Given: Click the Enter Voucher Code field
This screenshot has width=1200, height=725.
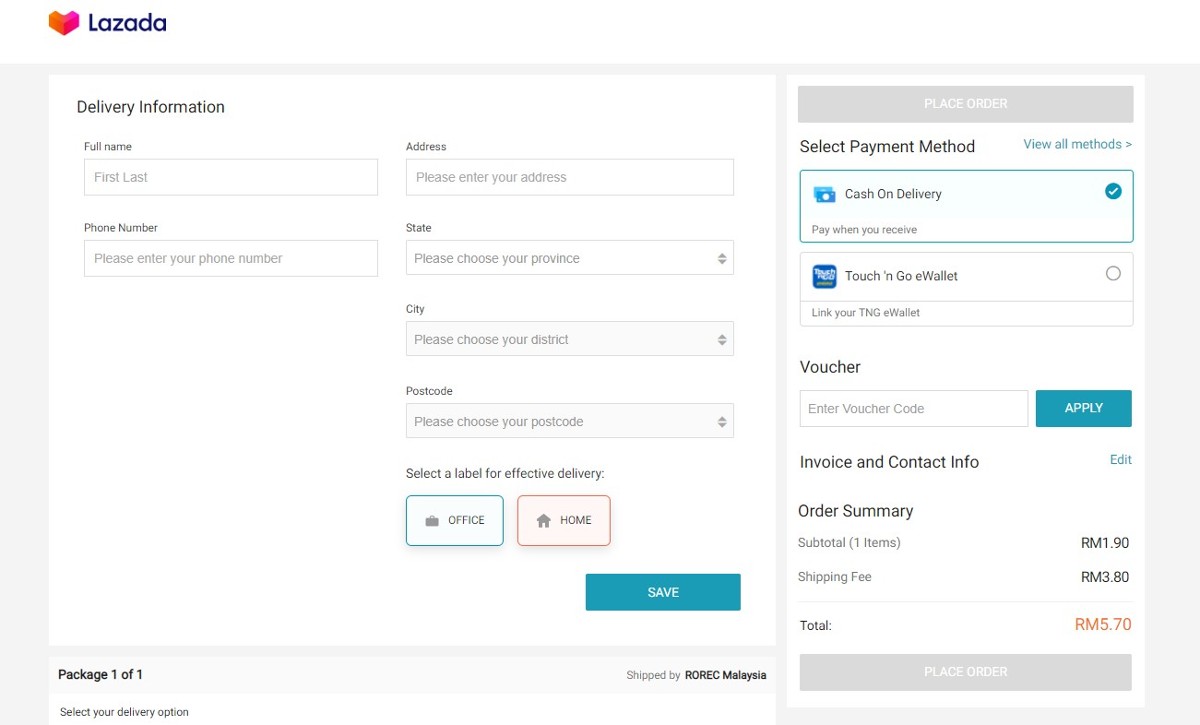Looking at the screenshot, I should (x=913, y=408).
